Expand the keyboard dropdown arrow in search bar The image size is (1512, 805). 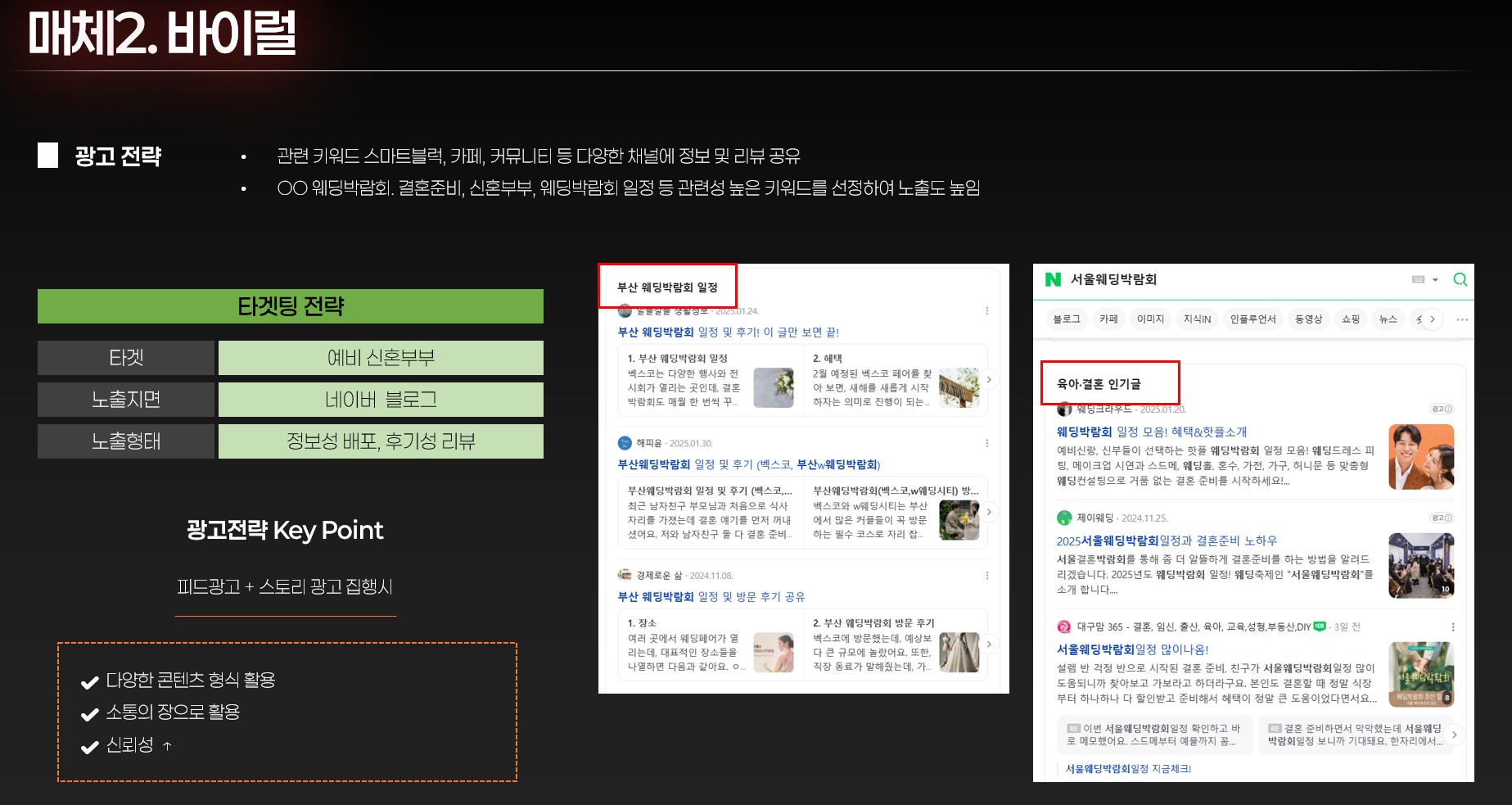(1435, 280)
